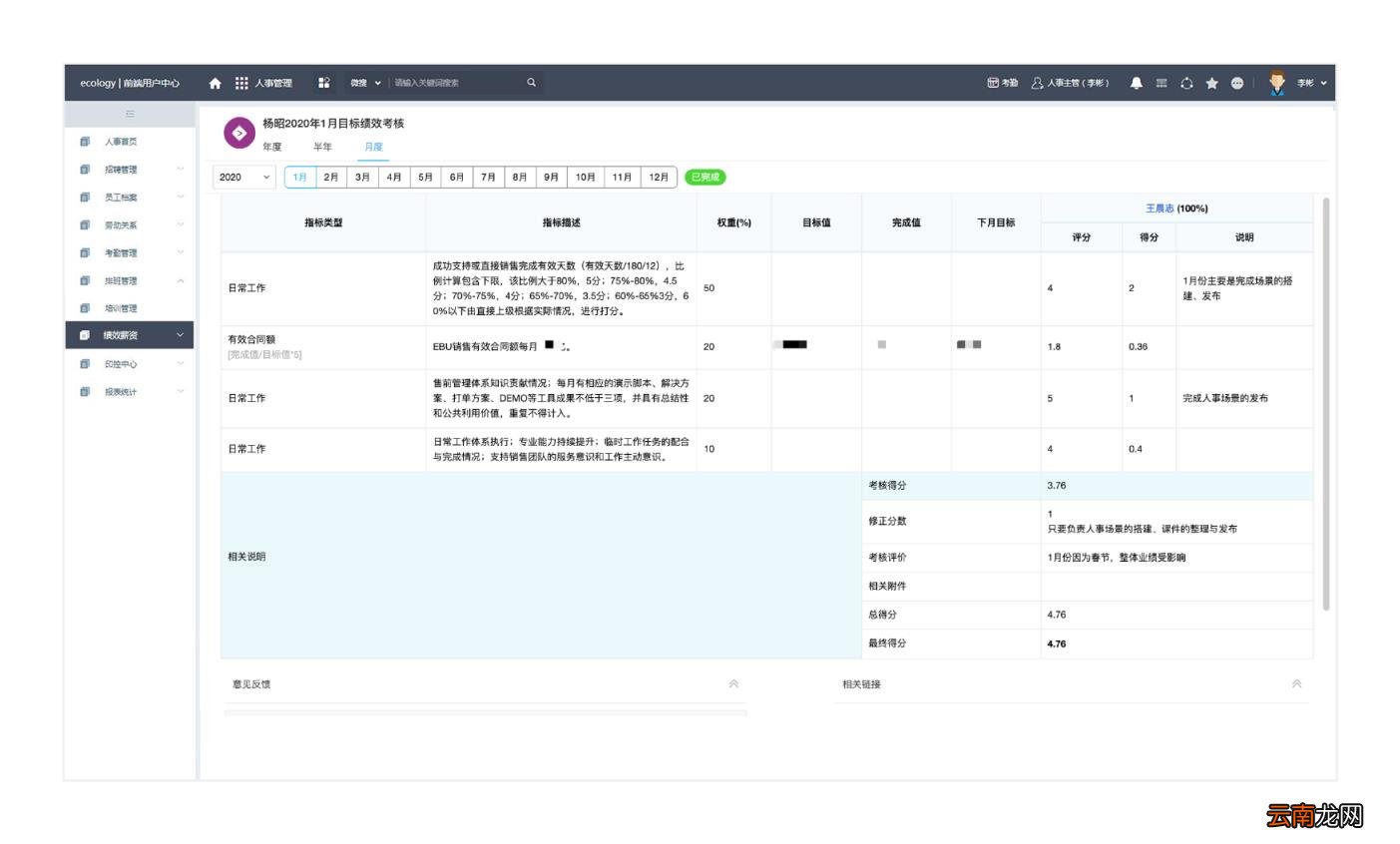
Task: Open the portal layout icon beside 人事管理
Action: [323, 83]
